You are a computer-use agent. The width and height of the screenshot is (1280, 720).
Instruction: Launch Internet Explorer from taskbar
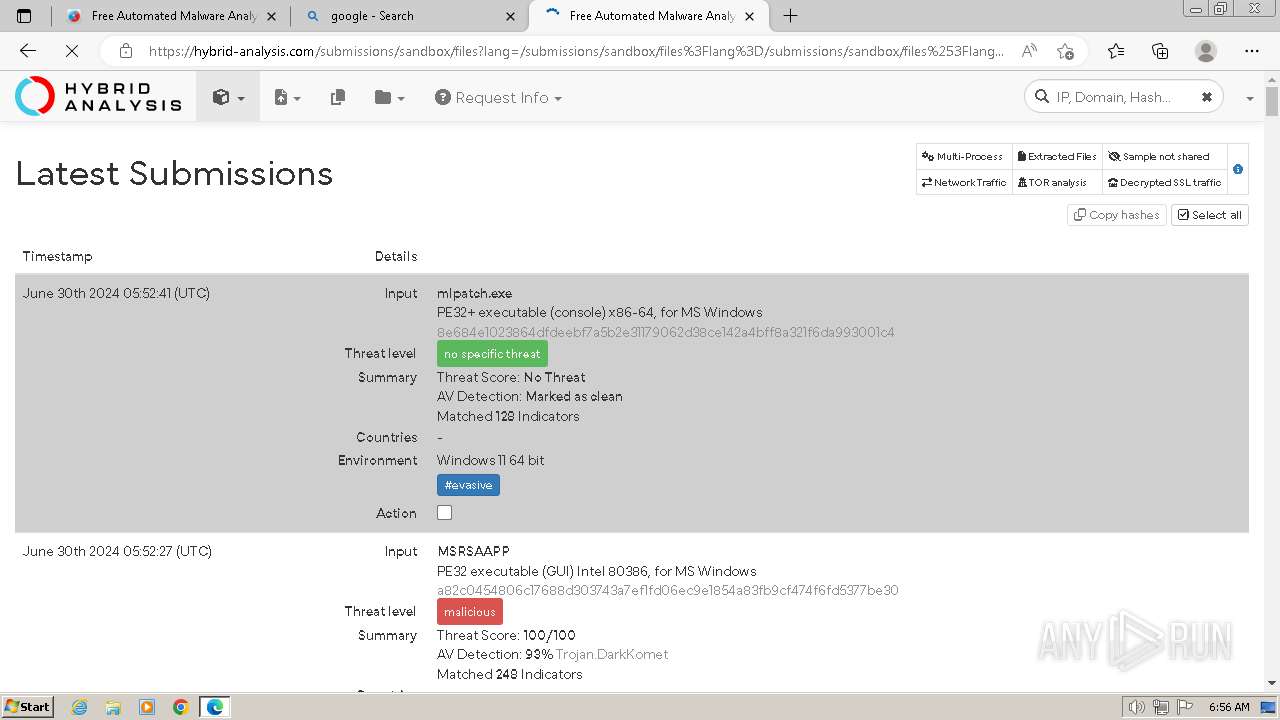[79, 707]
